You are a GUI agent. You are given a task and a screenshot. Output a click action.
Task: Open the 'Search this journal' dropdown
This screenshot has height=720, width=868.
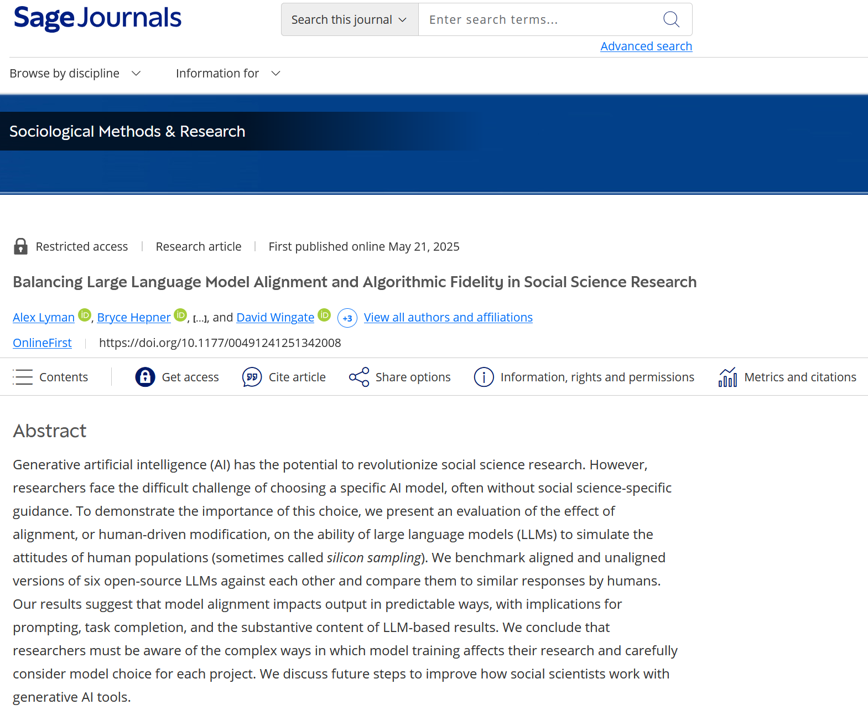tap(349, 19)
